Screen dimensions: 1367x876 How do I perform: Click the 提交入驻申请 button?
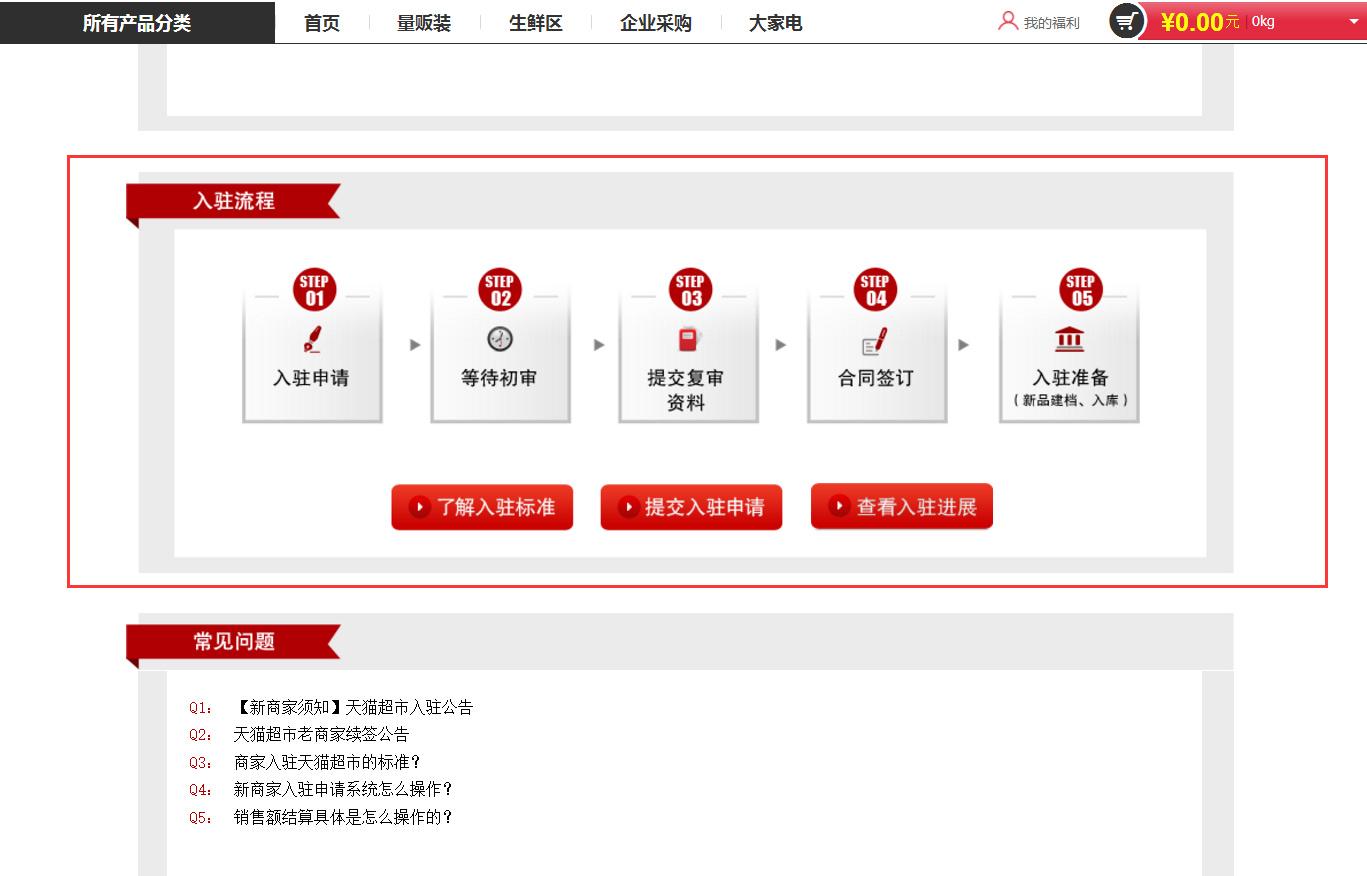tap(691, 507)
